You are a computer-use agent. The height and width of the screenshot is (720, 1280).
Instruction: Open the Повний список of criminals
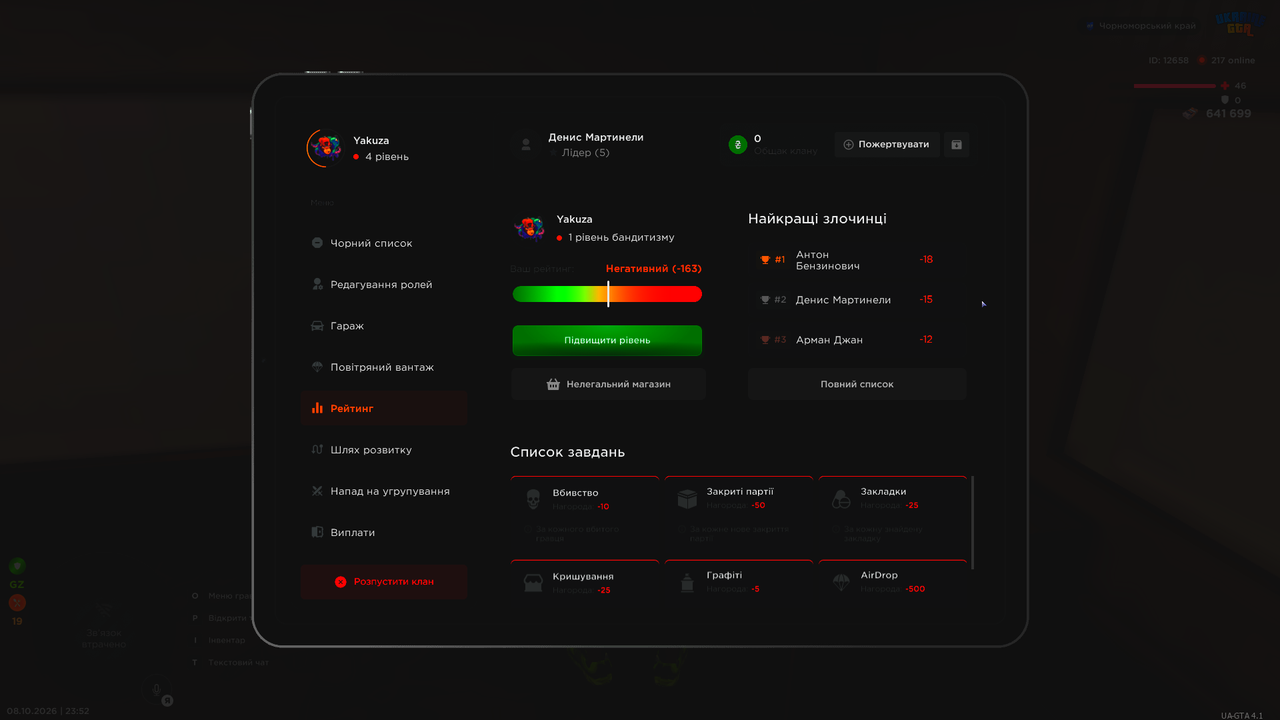coord(857,384)
